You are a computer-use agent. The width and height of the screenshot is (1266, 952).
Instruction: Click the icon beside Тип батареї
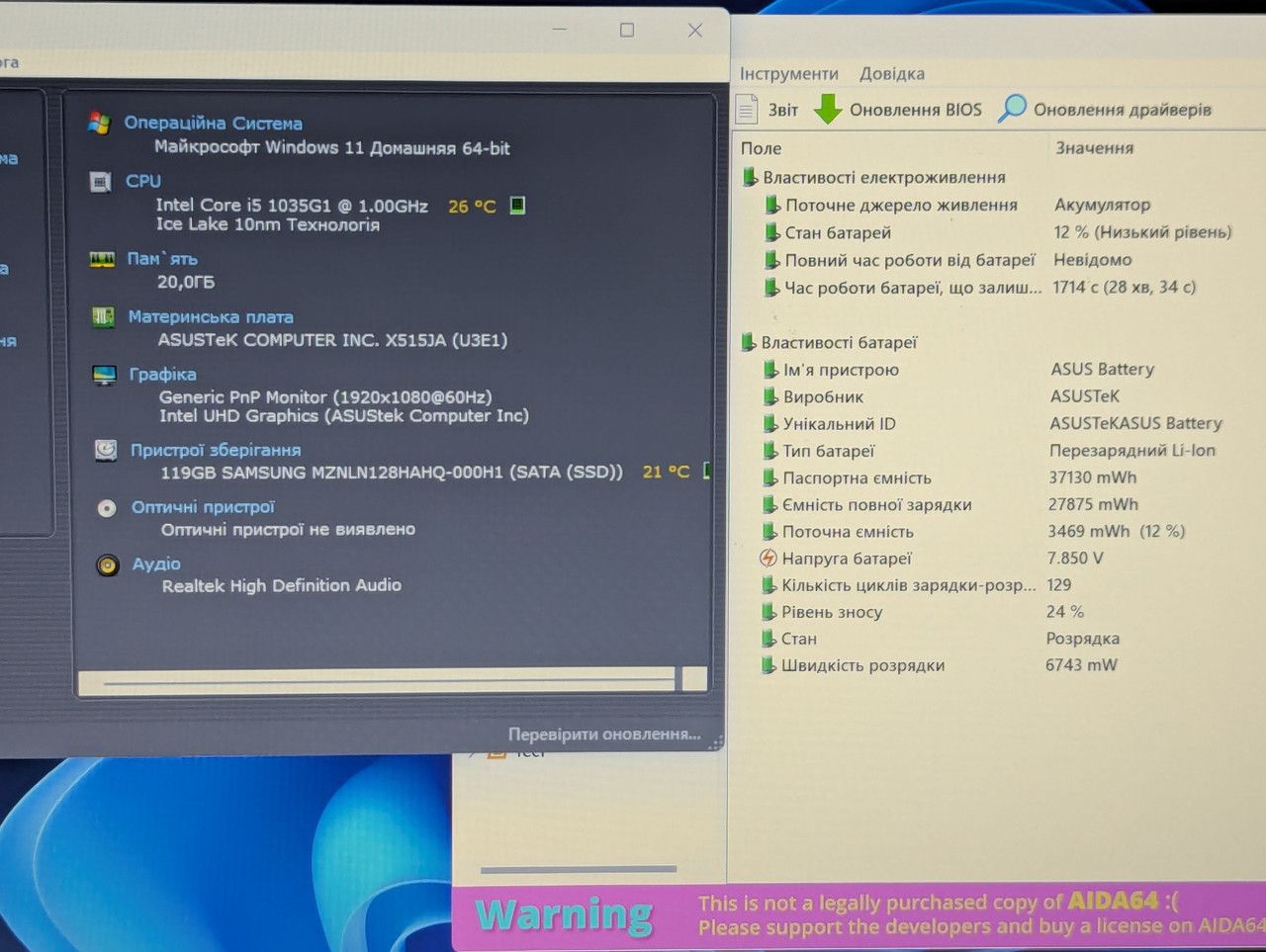click(770, 451)
